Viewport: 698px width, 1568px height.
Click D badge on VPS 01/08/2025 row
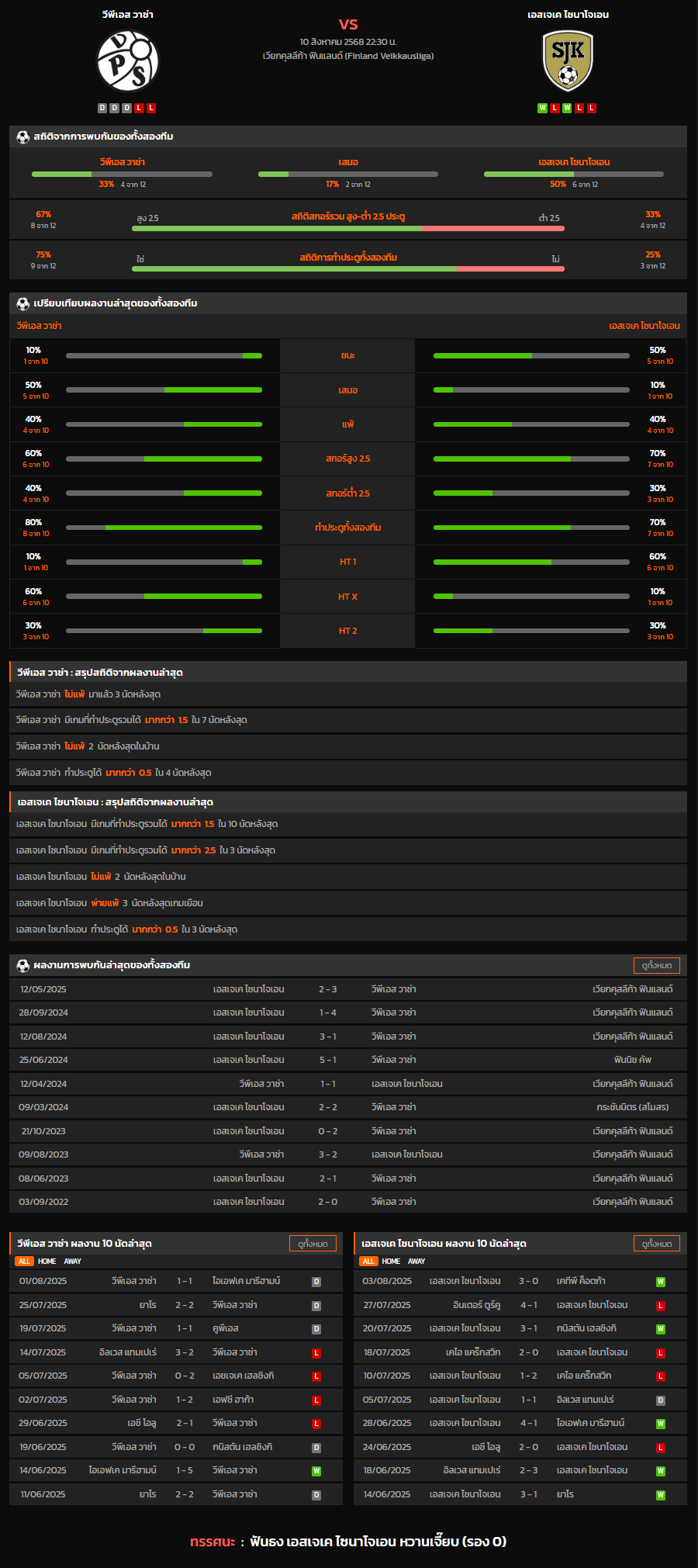point(316,1282)
